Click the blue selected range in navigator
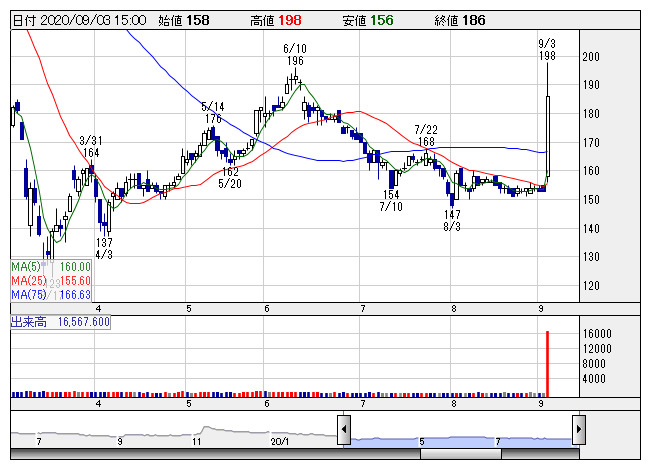The height and width of the screenshot is (469, 652). 460,437
